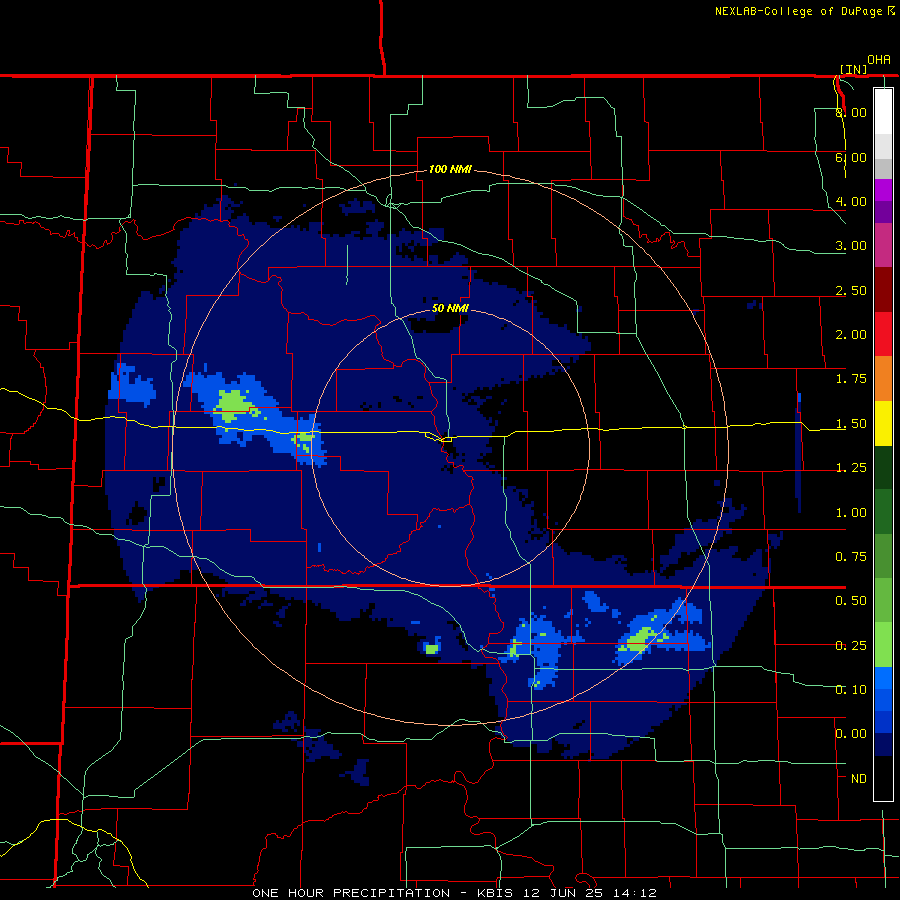The height and width of the screenshot is (900, 900).
Task: Select the 3.00 legend value
Action: pyautogui.click(x=851, y=246)
